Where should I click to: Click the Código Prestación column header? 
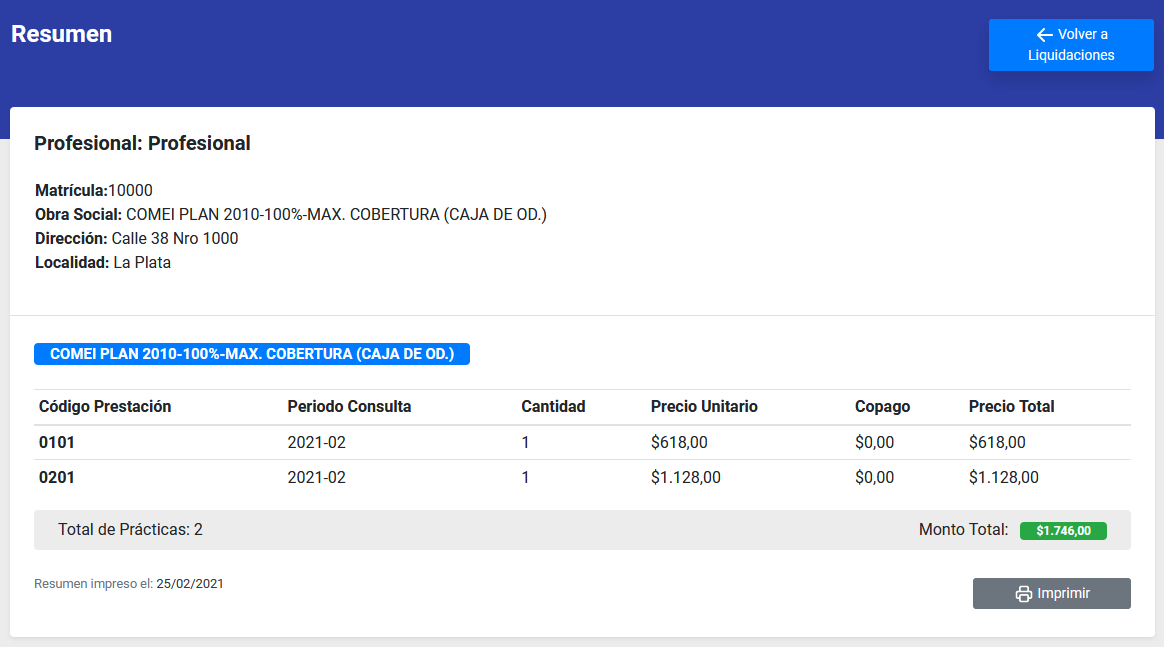104,406
